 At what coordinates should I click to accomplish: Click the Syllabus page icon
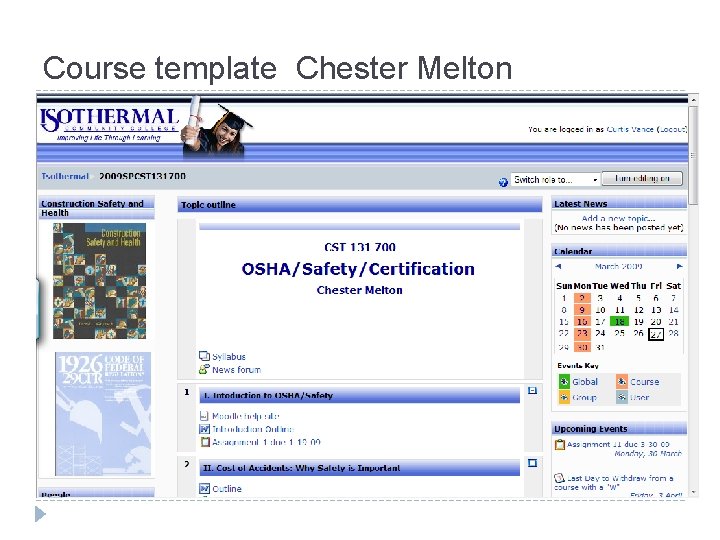[x=204, y=356]
